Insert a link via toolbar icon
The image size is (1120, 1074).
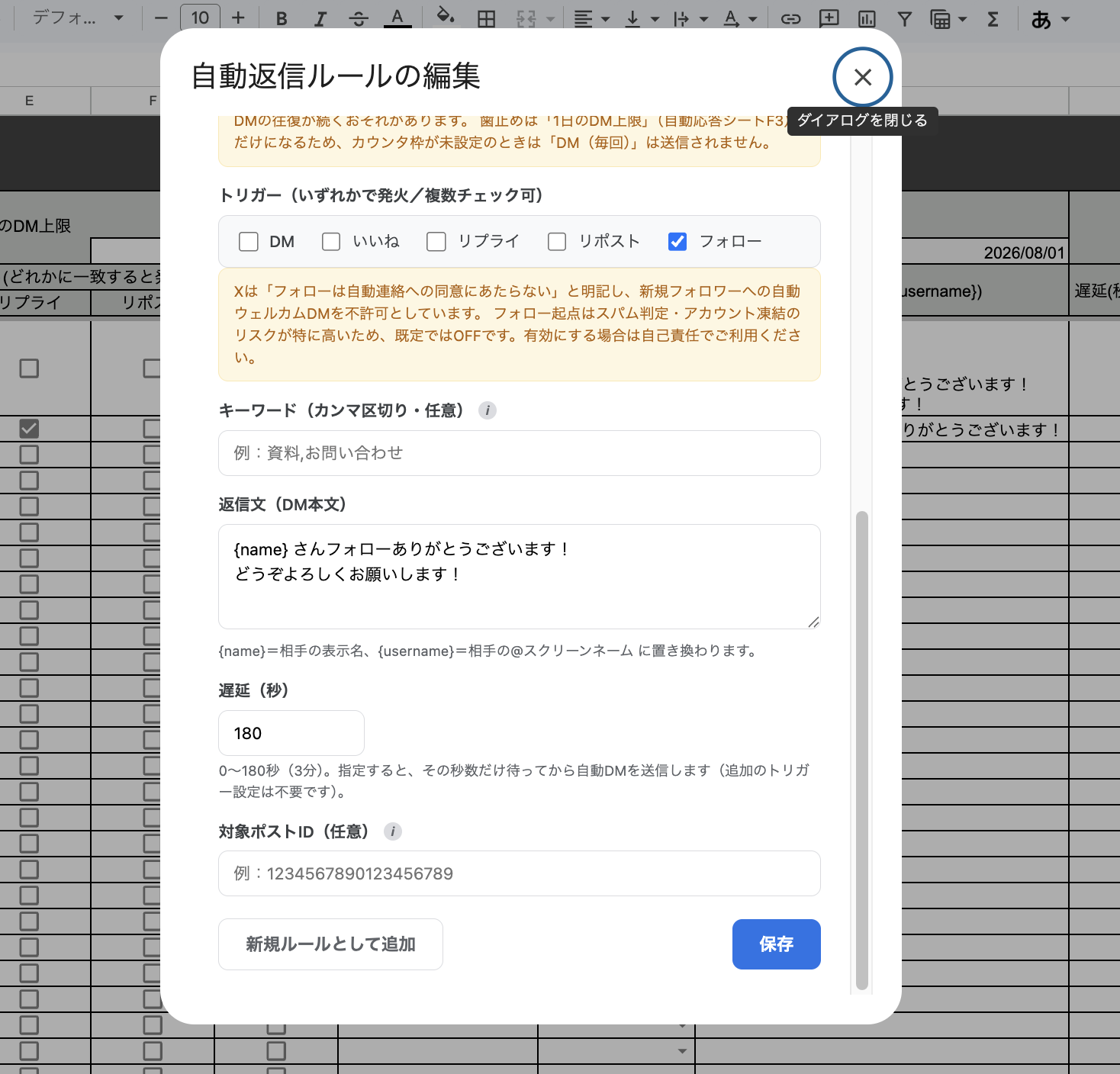coord(790,18)
